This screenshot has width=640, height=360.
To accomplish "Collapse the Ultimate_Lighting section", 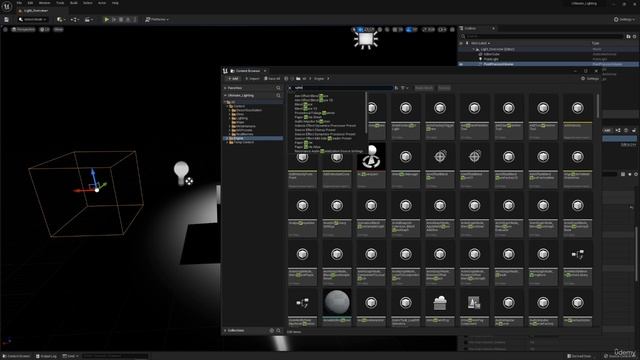I will (x=225, y=96).
